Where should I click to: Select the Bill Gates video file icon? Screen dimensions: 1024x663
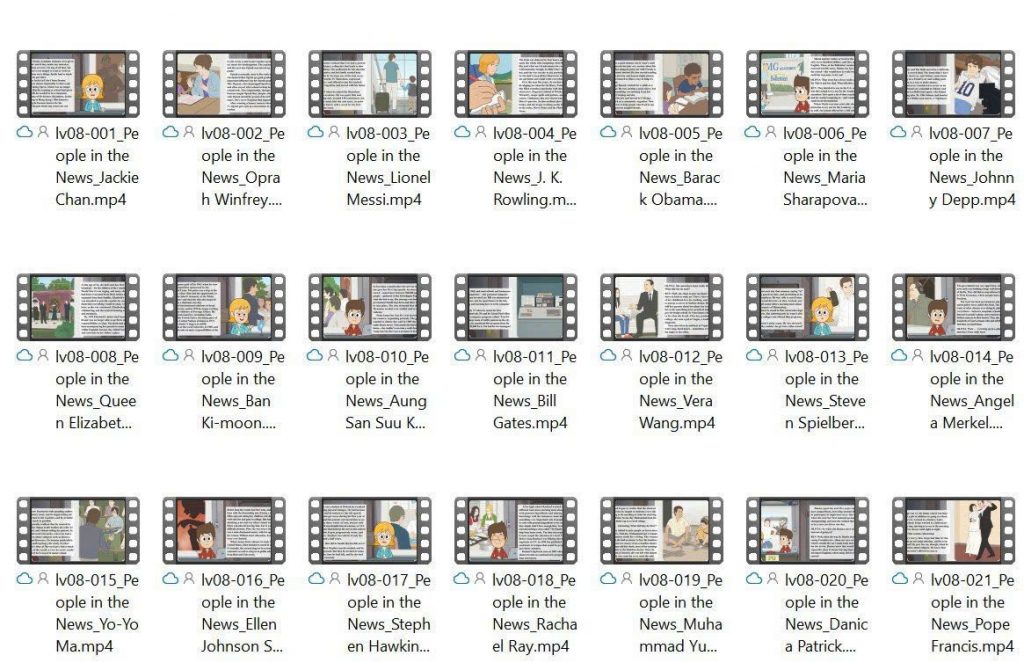point(516,307)
